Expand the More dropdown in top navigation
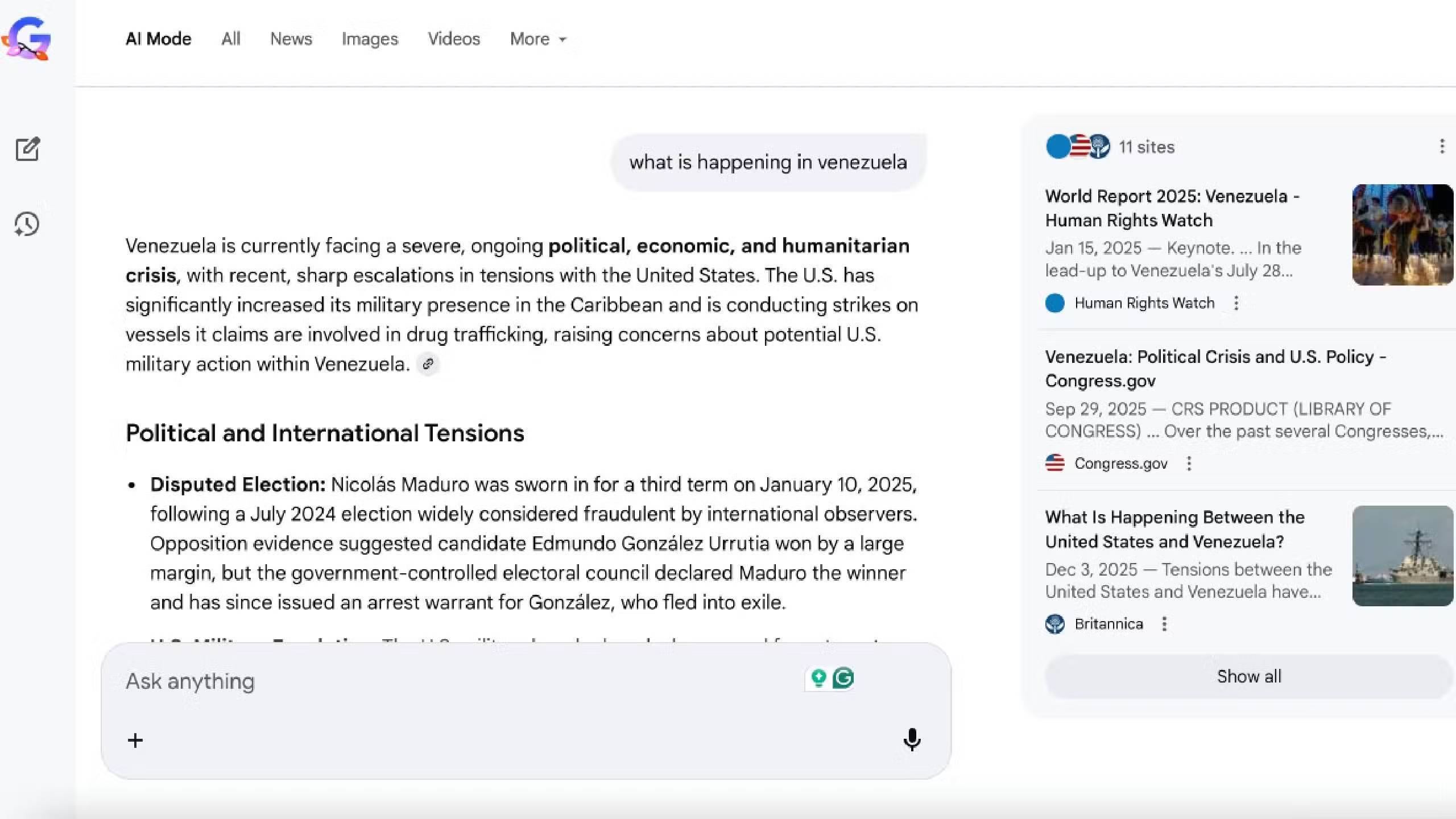Screen dimensions: 1456x819 538,39
